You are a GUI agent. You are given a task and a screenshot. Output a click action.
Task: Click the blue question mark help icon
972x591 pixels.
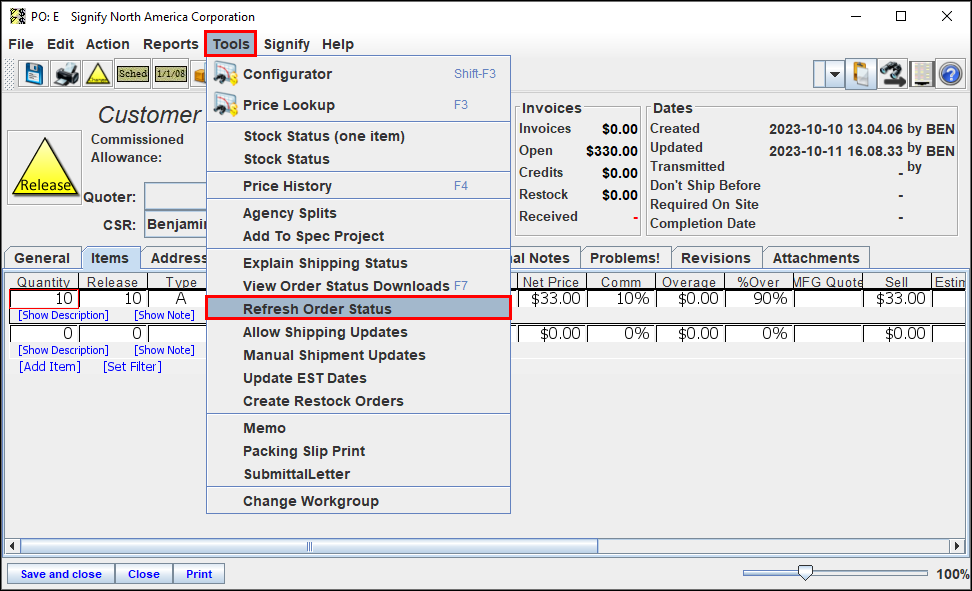pos(950,74)
